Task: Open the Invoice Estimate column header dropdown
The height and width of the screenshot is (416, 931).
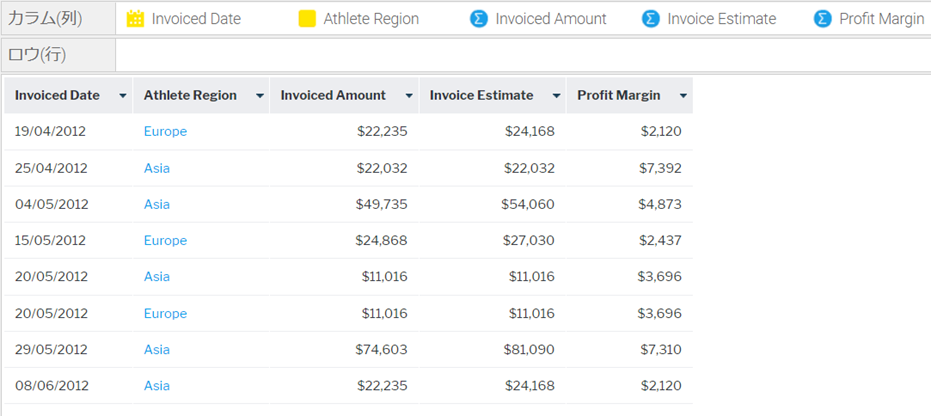Action: (555, 96)
